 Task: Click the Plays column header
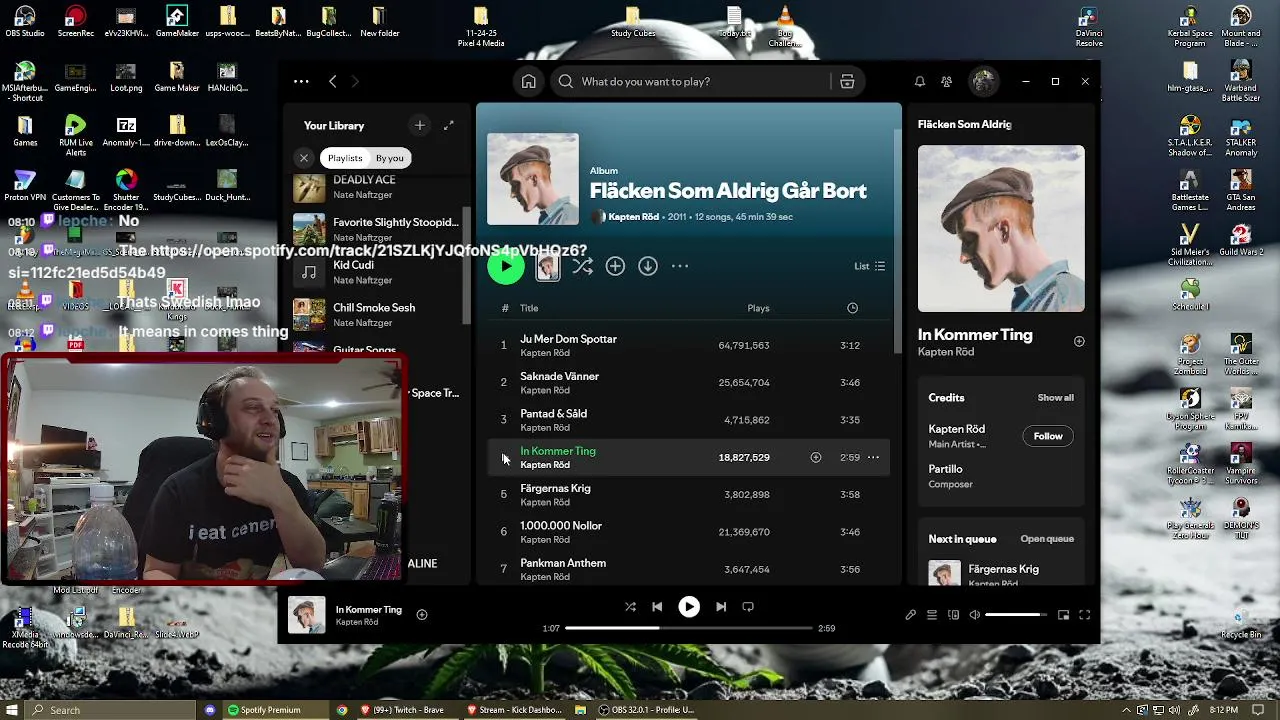coord(758,308)
